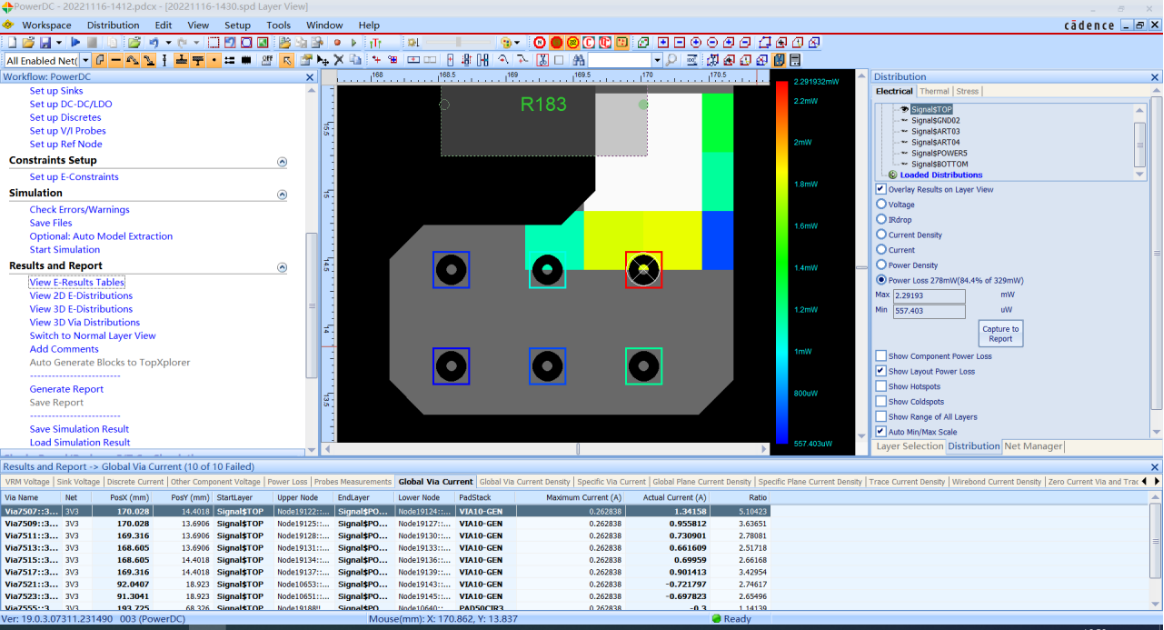Click the layout view horizontal scrollbar
This screenshot has height=630, width=1164.
pyautogui.click(x=546, y=449)
